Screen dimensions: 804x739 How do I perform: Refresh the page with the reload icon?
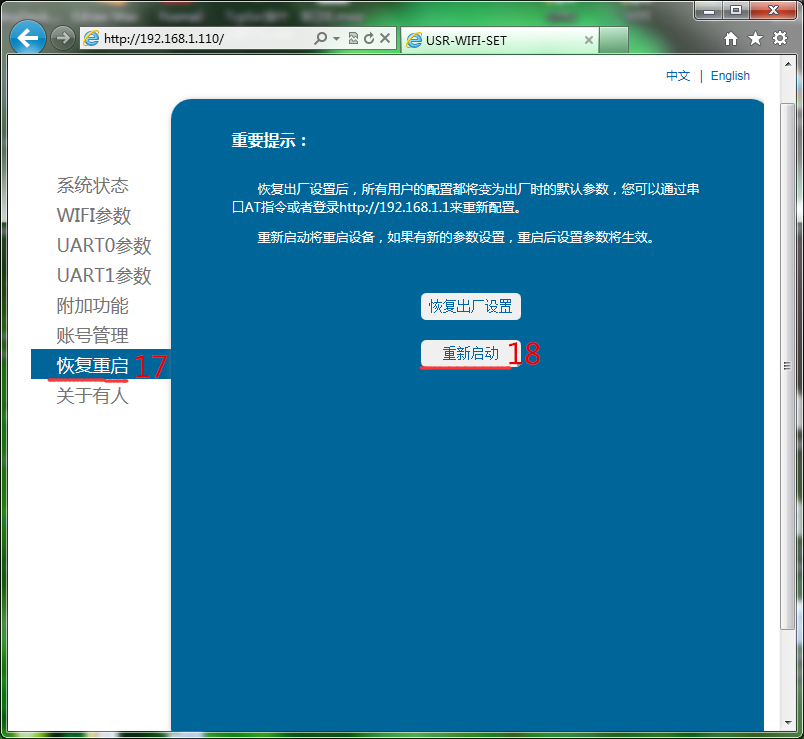(x=369, y=39)
